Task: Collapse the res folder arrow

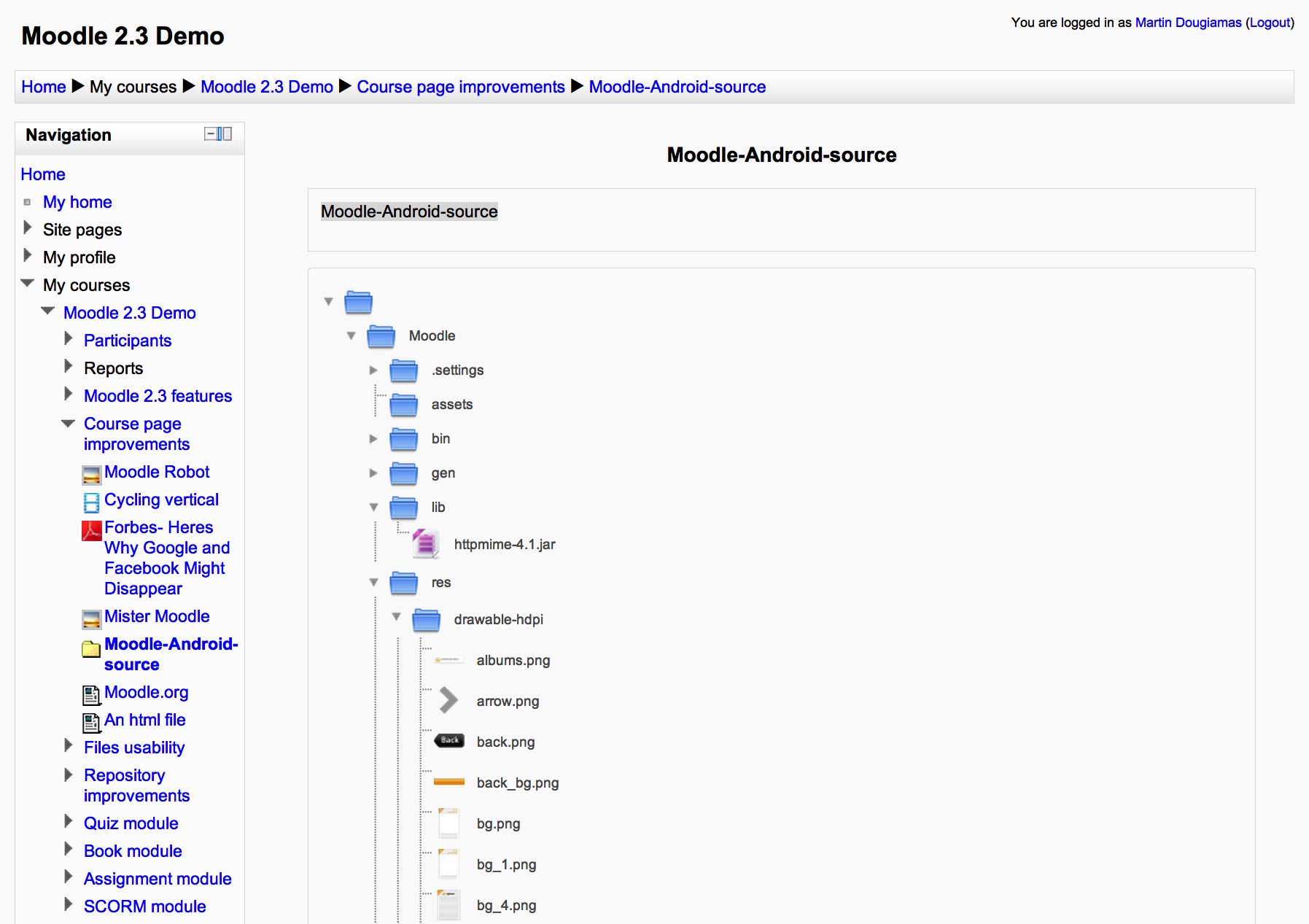Action: coord(374,582)
